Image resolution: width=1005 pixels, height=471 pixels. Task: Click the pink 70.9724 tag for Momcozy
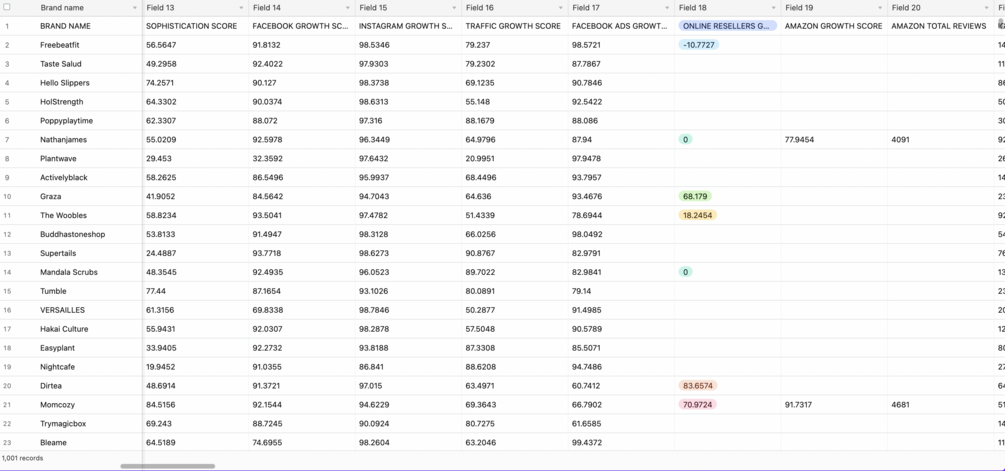point(698,405)
